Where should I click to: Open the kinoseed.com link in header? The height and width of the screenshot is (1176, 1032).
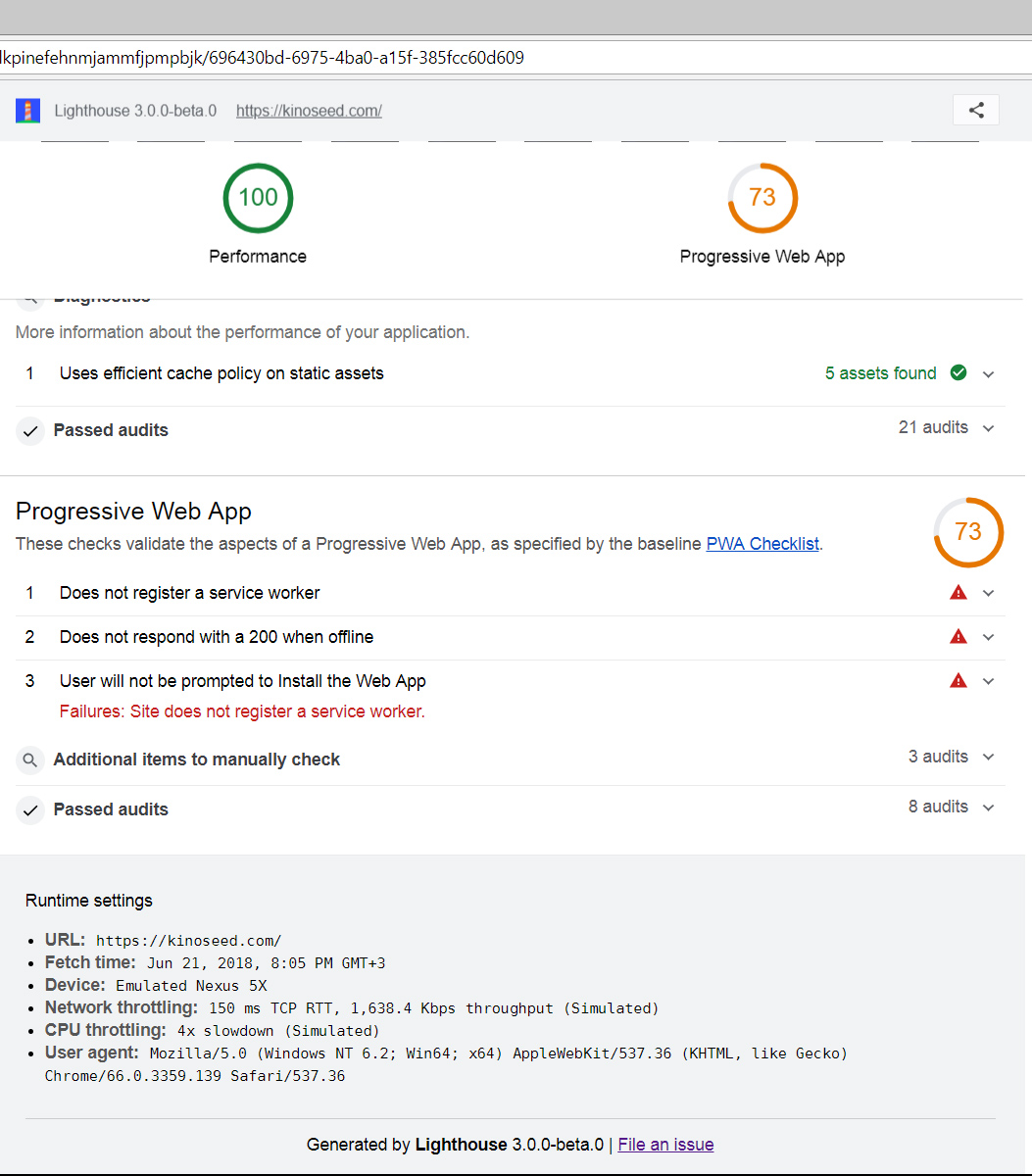[309, 111]
